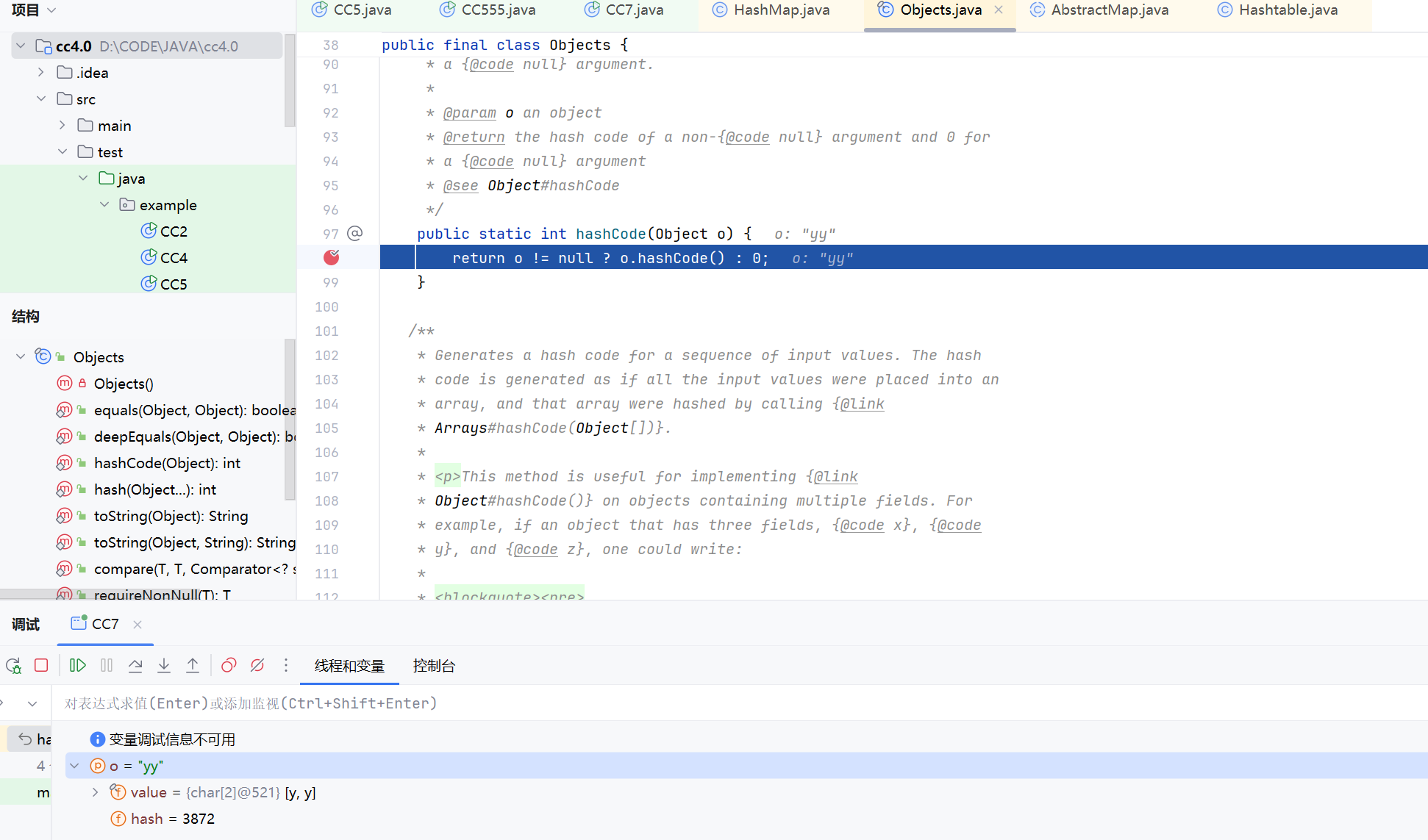1428x840 pixels.
Task: Collapse the src folder
Action: (41, 98)
